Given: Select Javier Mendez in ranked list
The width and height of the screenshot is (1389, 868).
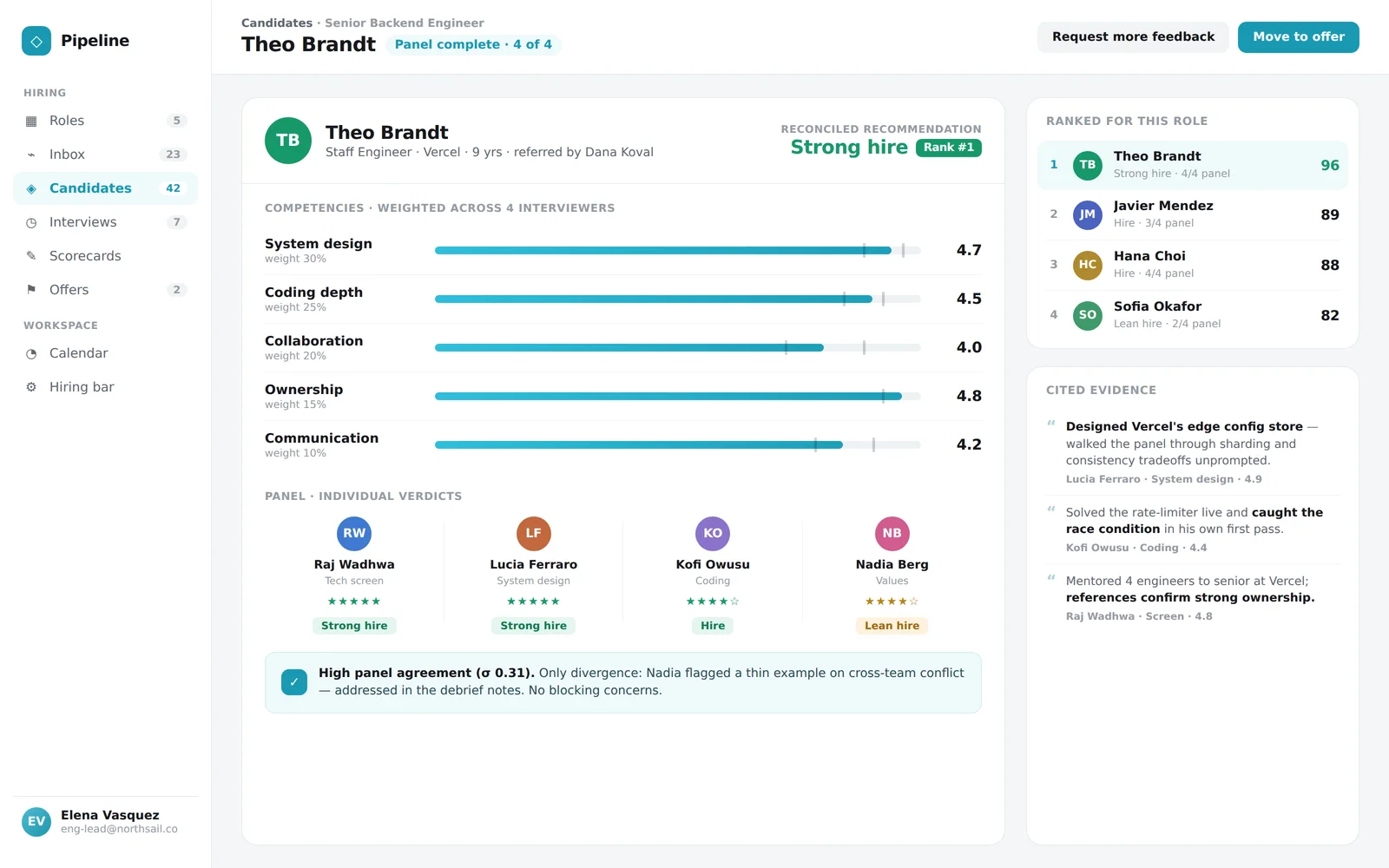Looking at the screenshot, I should pos(1192,214).
